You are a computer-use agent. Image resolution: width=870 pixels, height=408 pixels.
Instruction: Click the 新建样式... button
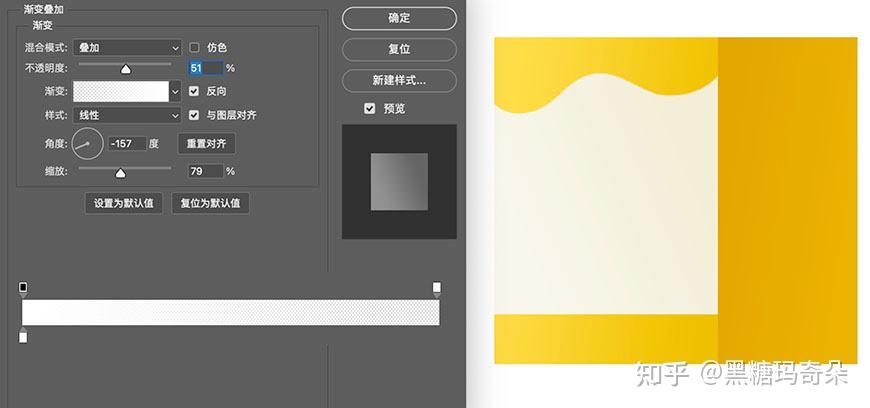pos(399,80)
